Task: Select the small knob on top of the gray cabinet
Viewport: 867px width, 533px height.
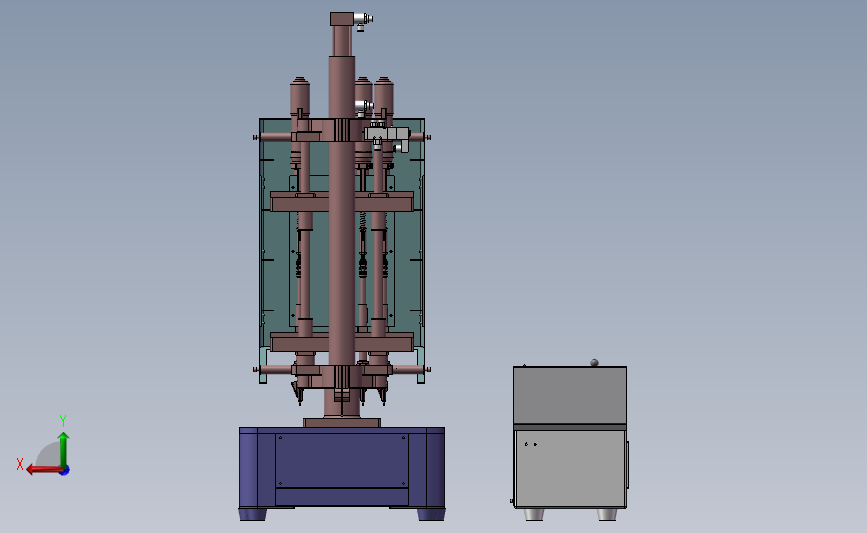Action: click(594, 363)
